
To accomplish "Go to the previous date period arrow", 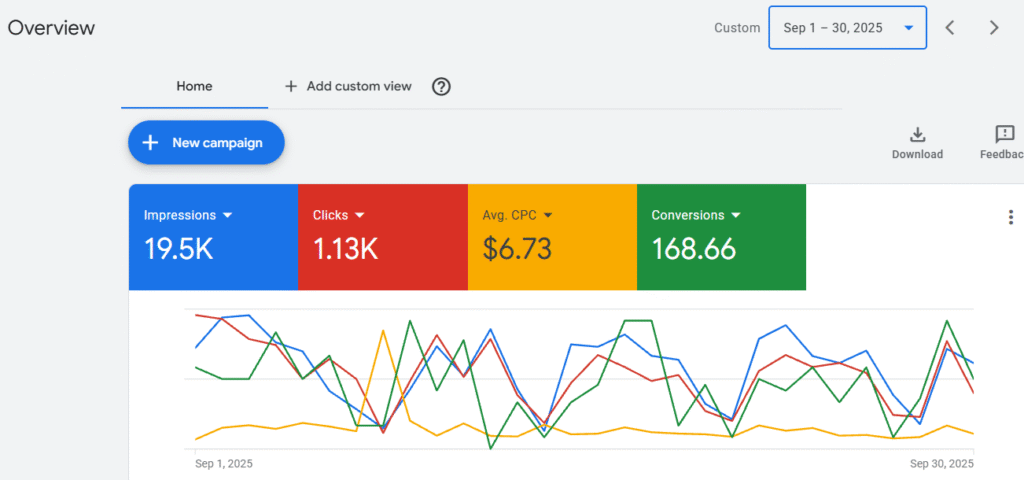I will point(950,28).
